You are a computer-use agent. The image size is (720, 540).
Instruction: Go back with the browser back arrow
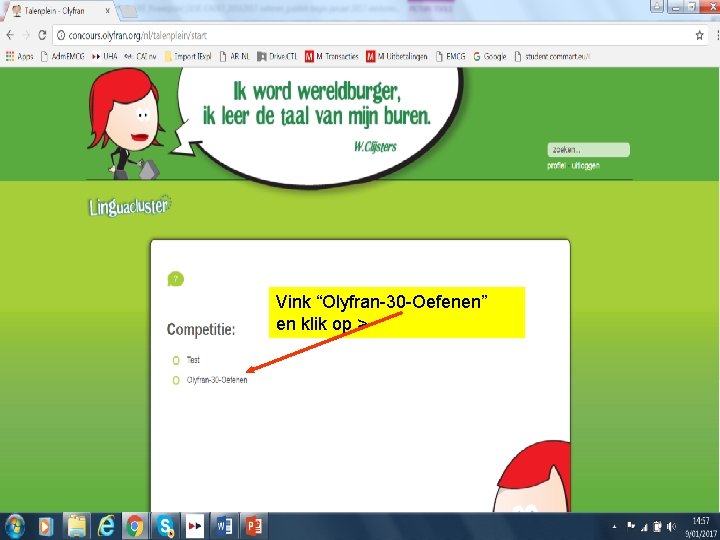[x=10, y=35]
